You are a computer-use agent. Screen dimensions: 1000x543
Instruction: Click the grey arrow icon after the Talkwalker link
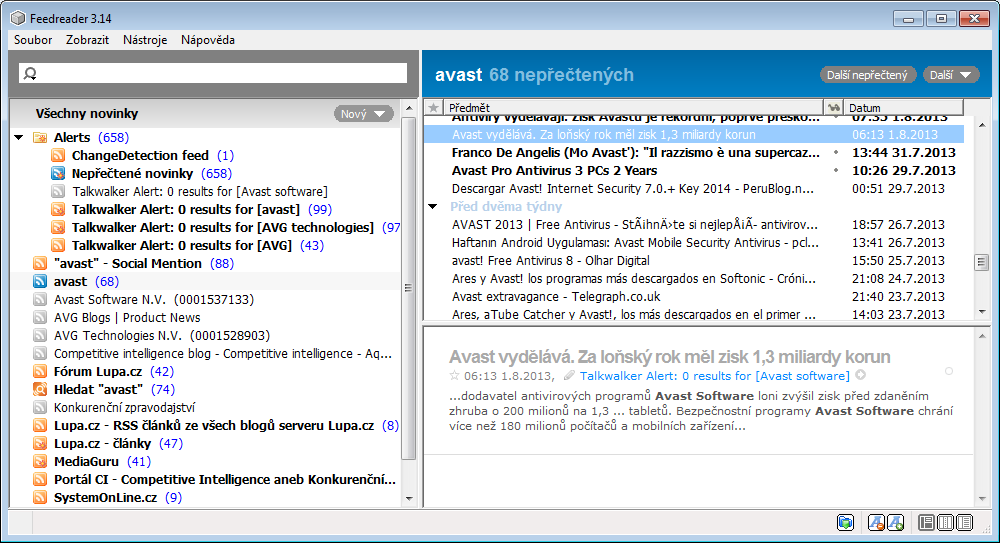(x=860, y=375)
